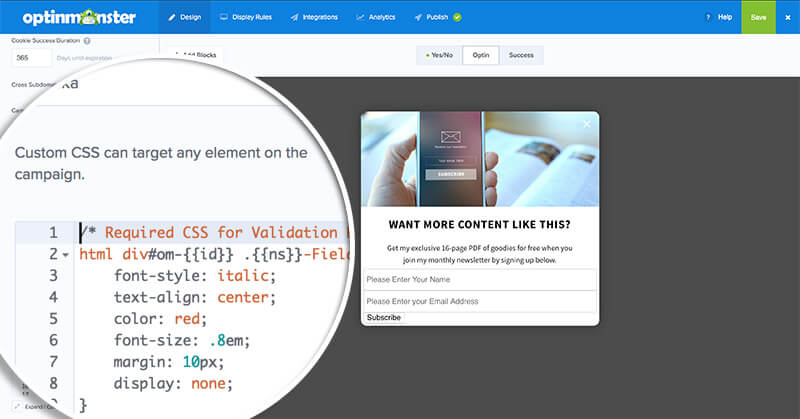This screenshot has height=419, width=800.
Task: Click the paper plane Integrations icon
Action: tap(294, 17)
